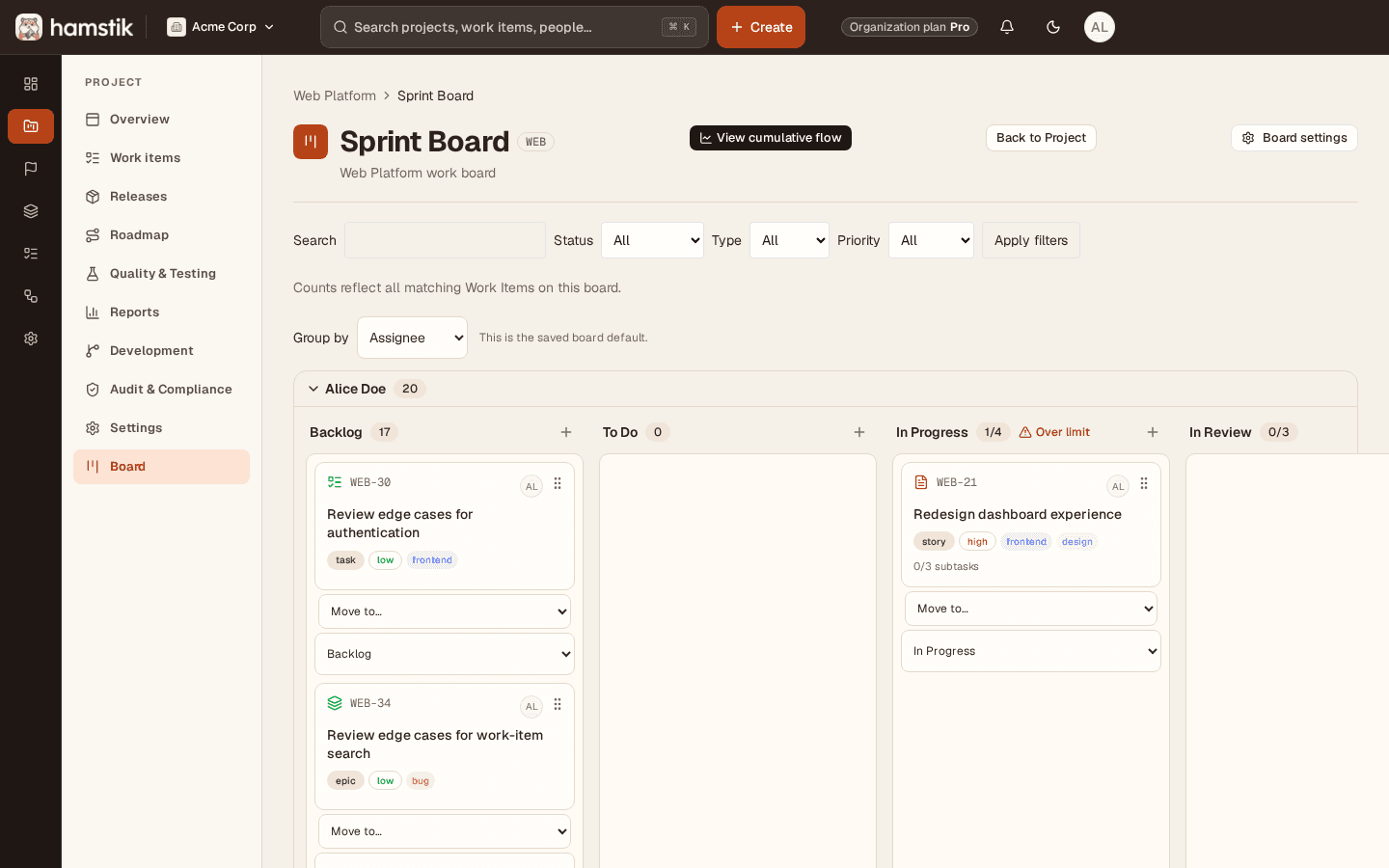Viewport: 1389px width, 868px height.
Task: Open the Status filter dropdown
Action: pos(653,240)
